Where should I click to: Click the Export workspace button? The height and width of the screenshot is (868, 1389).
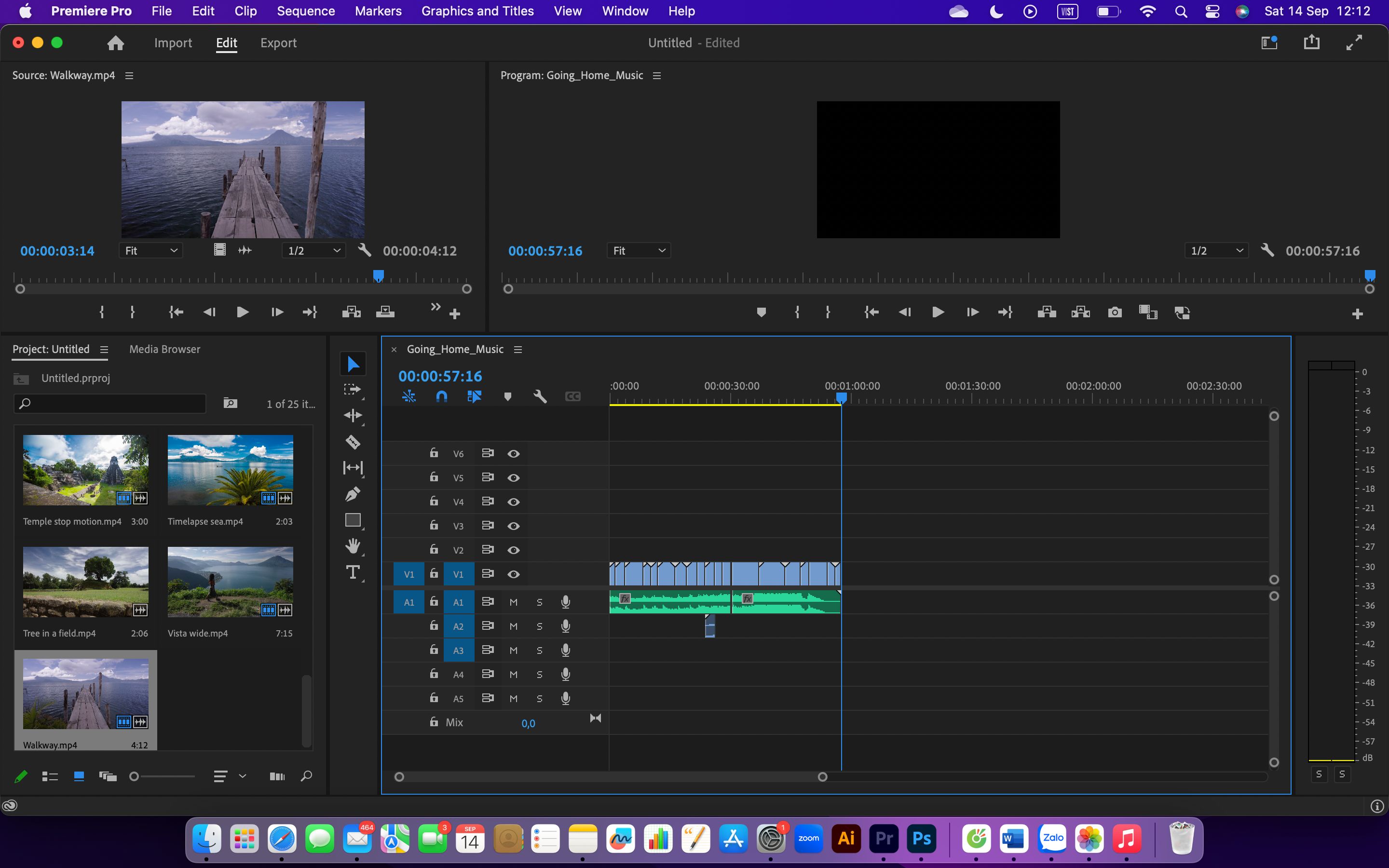click(x=278, y=43)
